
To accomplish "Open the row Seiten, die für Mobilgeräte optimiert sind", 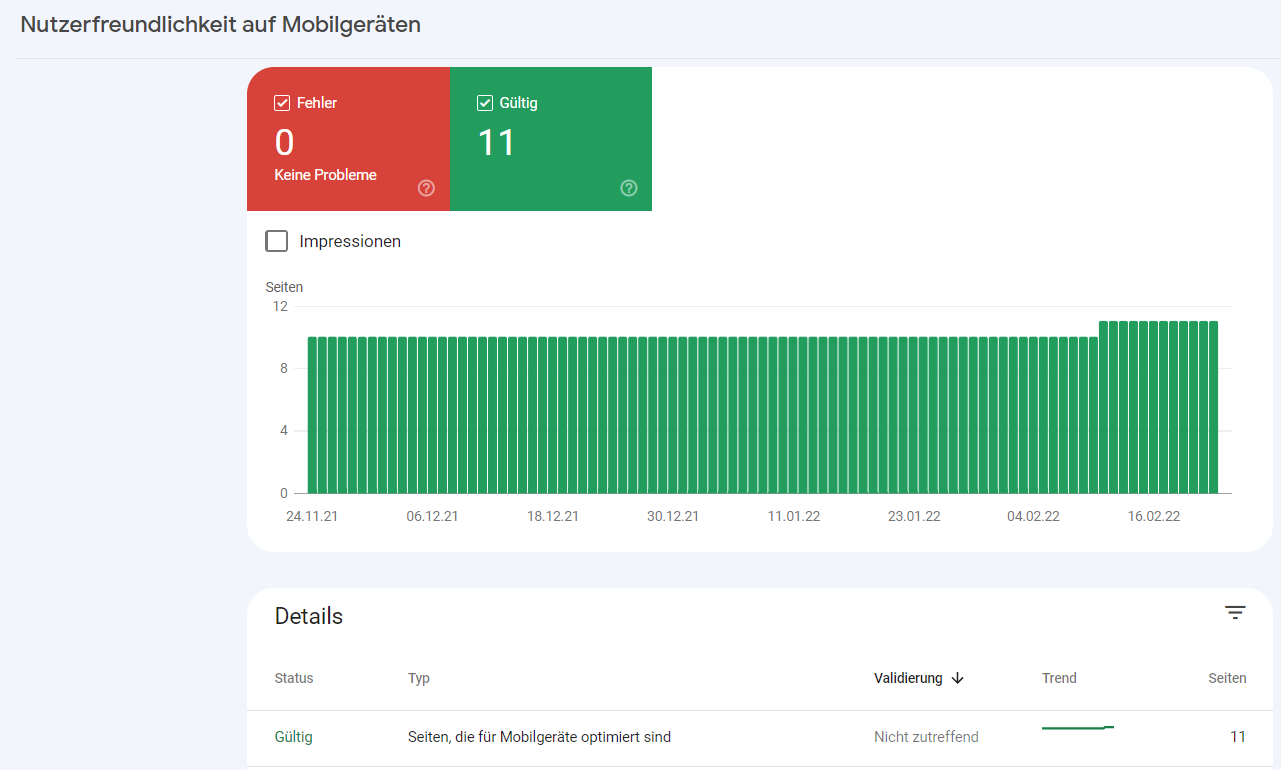I will 540,736.
